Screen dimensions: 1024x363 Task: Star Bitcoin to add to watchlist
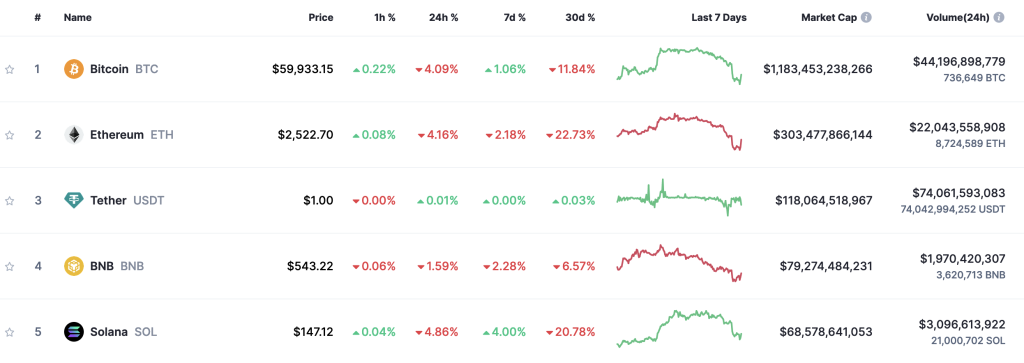pyautogui.click(x=10, y=69)
